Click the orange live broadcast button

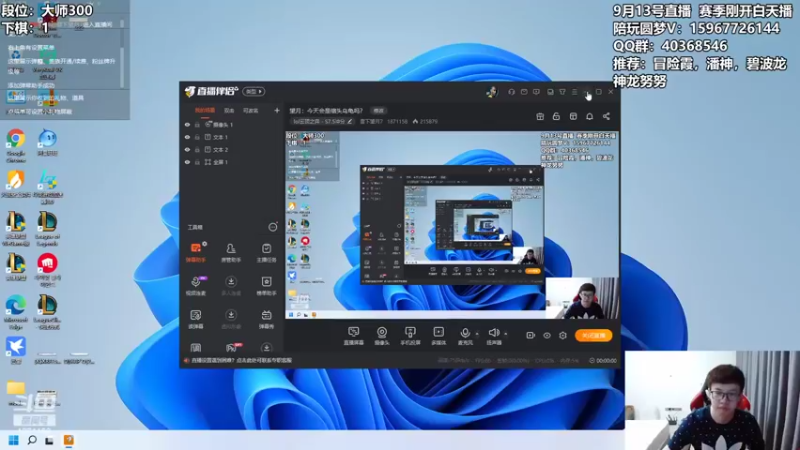(x=593, y=335)
